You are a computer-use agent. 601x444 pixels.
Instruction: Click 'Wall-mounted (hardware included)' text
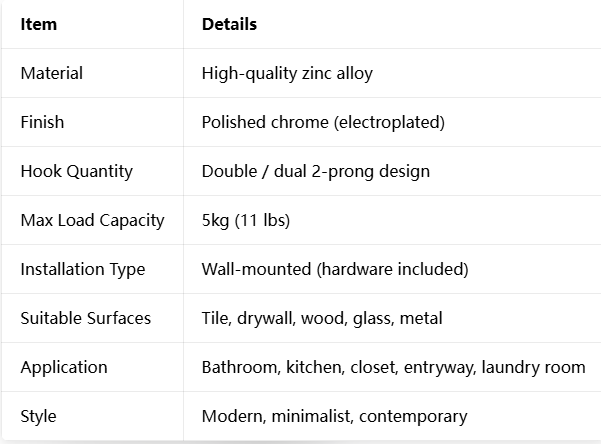coord(335,269)
